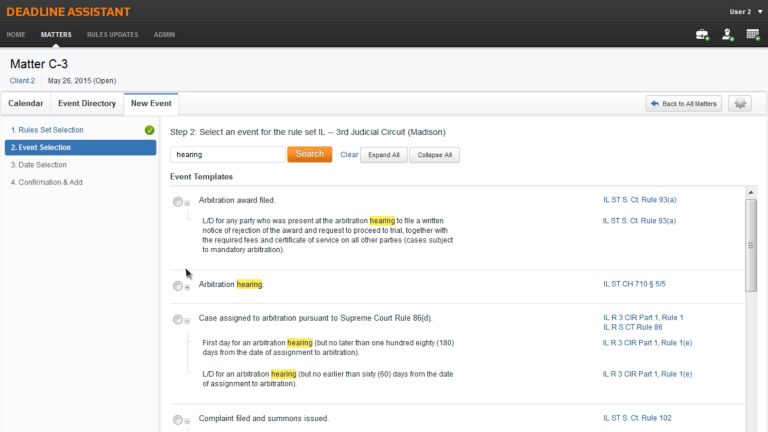Click the green checkmark beside Rules Set Selection

click(x=149, y=130)
